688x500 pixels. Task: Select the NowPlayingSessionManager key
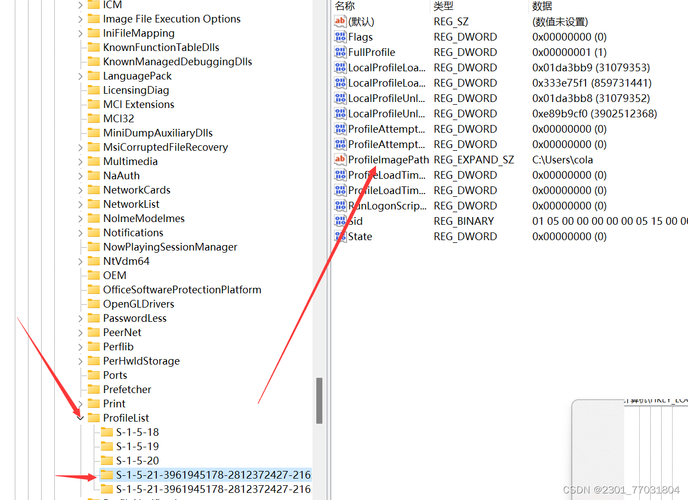point(170,247)
